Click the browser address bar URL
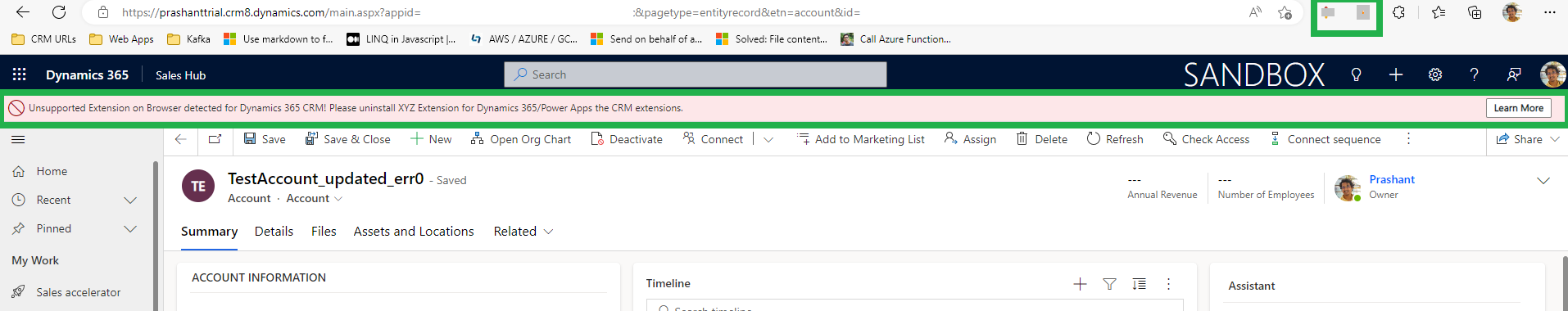The image size is (1568, 311). tap(492, 12)
